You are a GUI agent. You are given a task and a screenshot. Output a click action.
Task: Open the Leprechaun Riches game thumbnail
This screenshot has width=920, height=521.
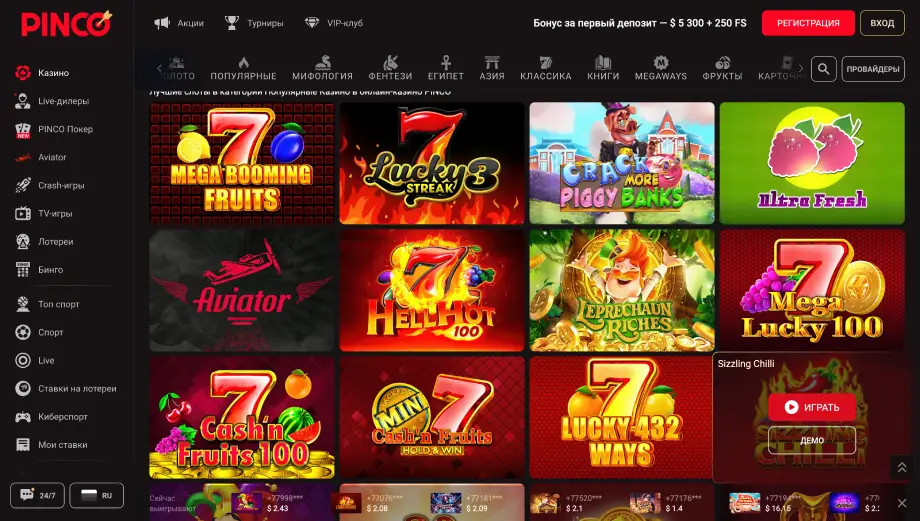click(x=622, y=290)
